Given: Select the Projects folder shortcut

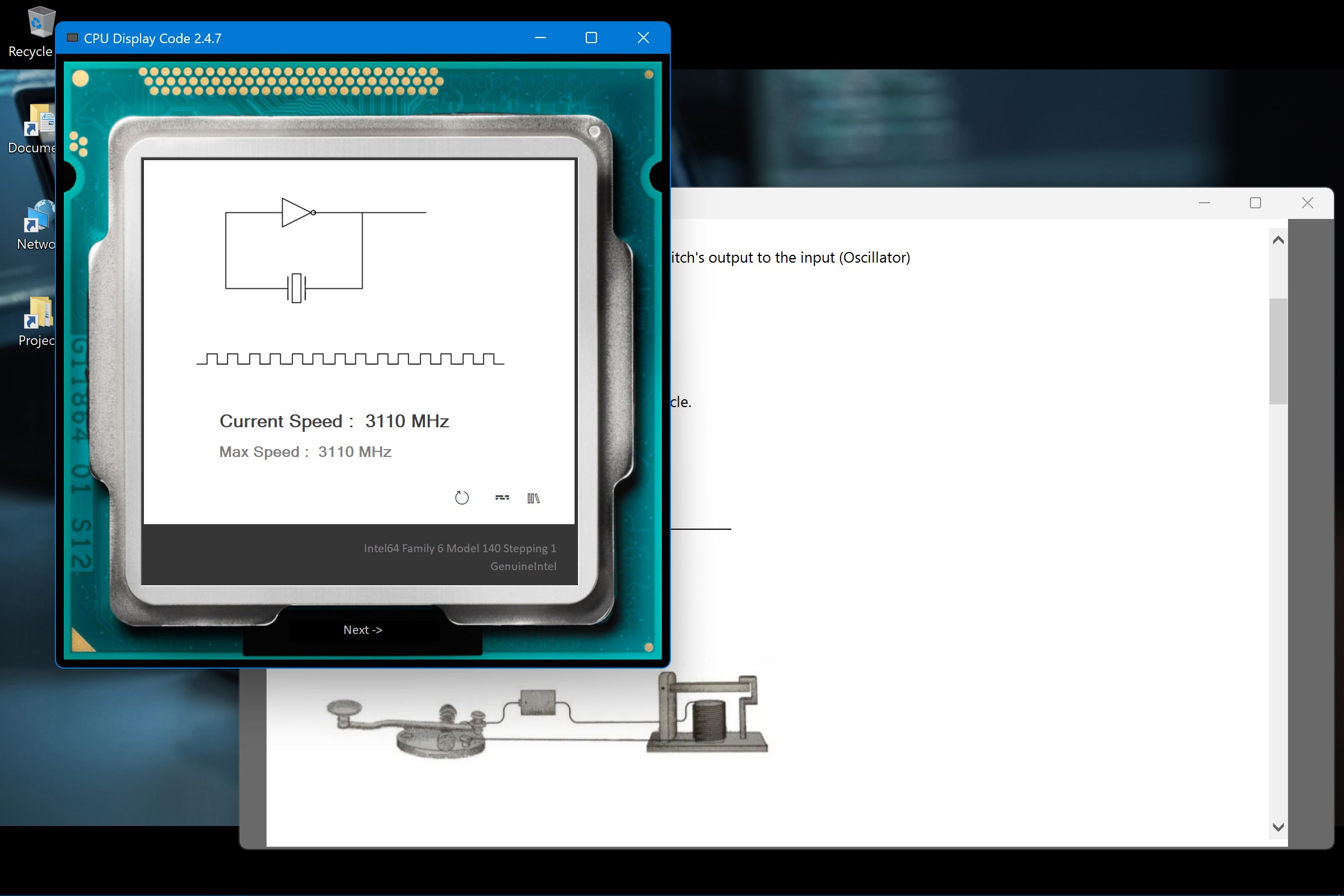Looking at the screenshot, I should tap(39, 313).
